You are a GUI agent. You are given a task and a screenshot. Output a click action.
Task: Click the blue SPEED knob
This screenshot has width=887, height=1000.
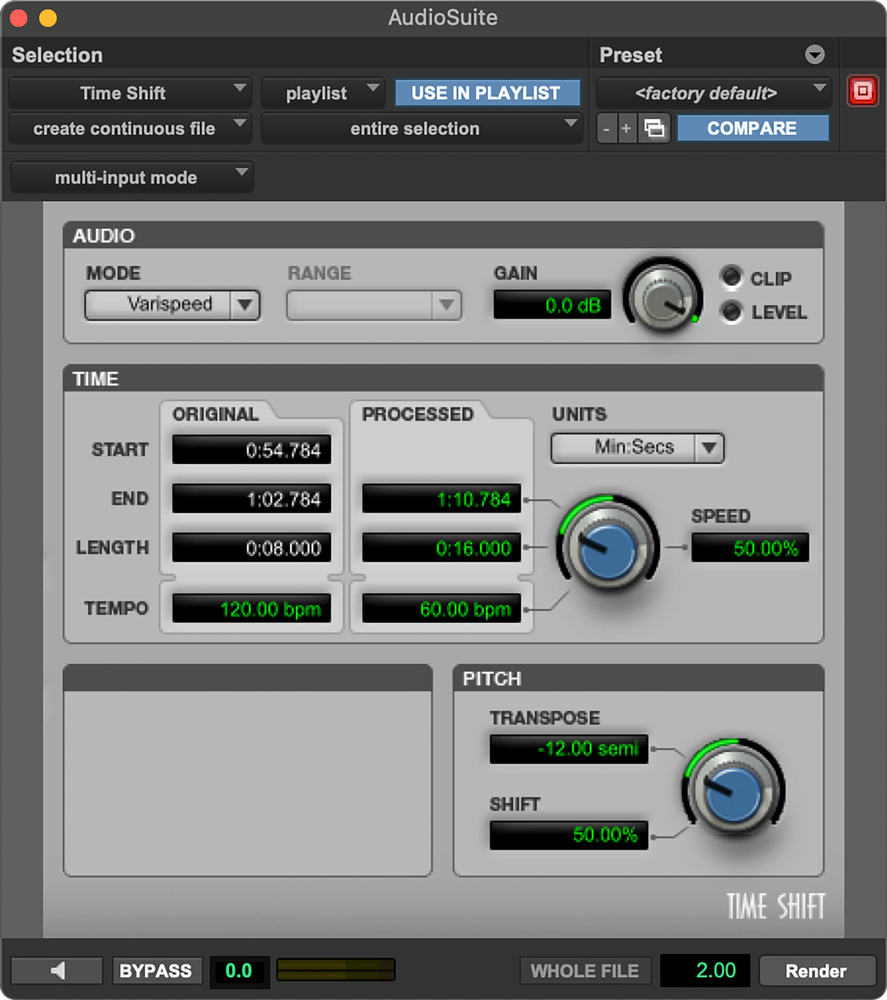[608, 547]
